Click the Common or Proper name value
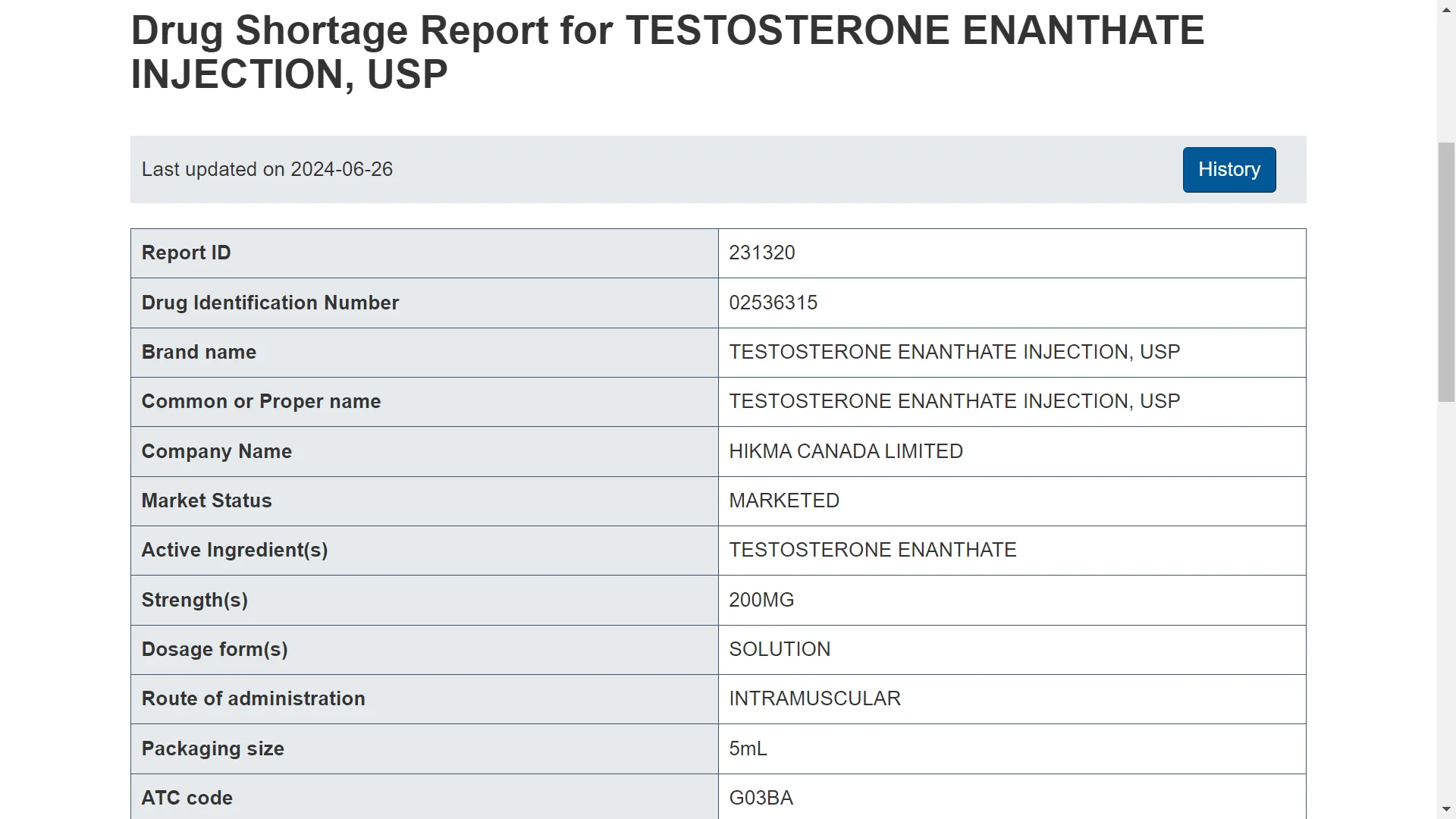The image size is (1456, 819). [x=954, y=402]
